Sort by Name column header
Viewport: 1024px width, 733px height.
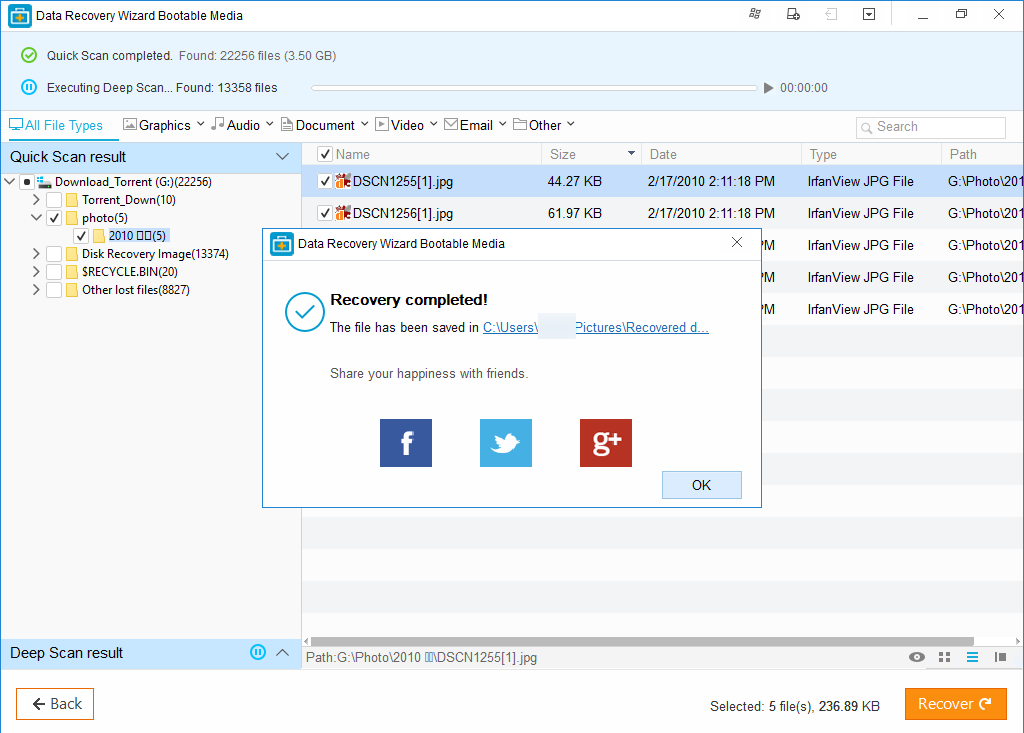[x=353, y=154]
